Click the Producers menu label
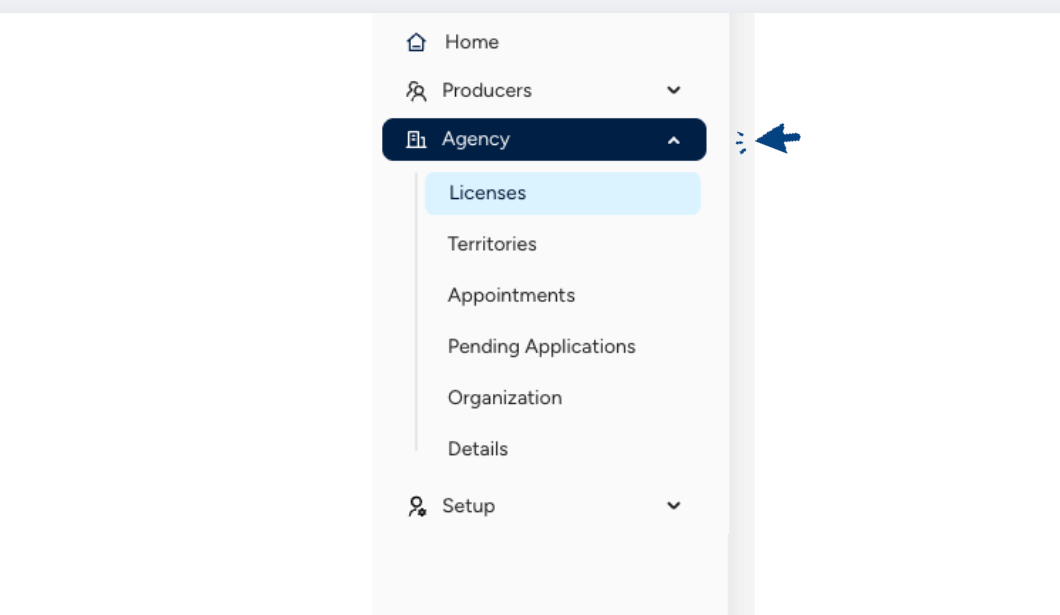The image size is (1060, 615). coord(487,91)
